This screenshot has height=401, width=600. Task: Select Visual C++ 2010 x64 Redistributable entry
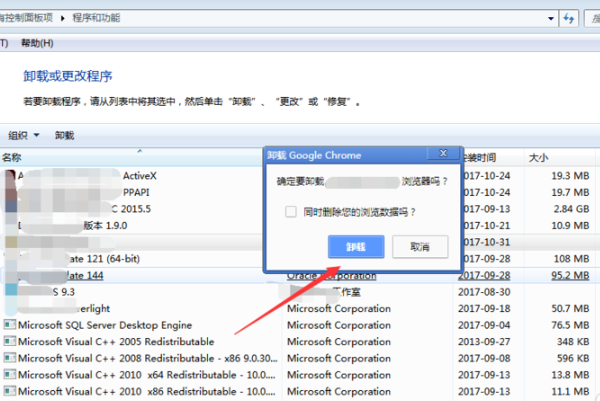tap(147, 375)
